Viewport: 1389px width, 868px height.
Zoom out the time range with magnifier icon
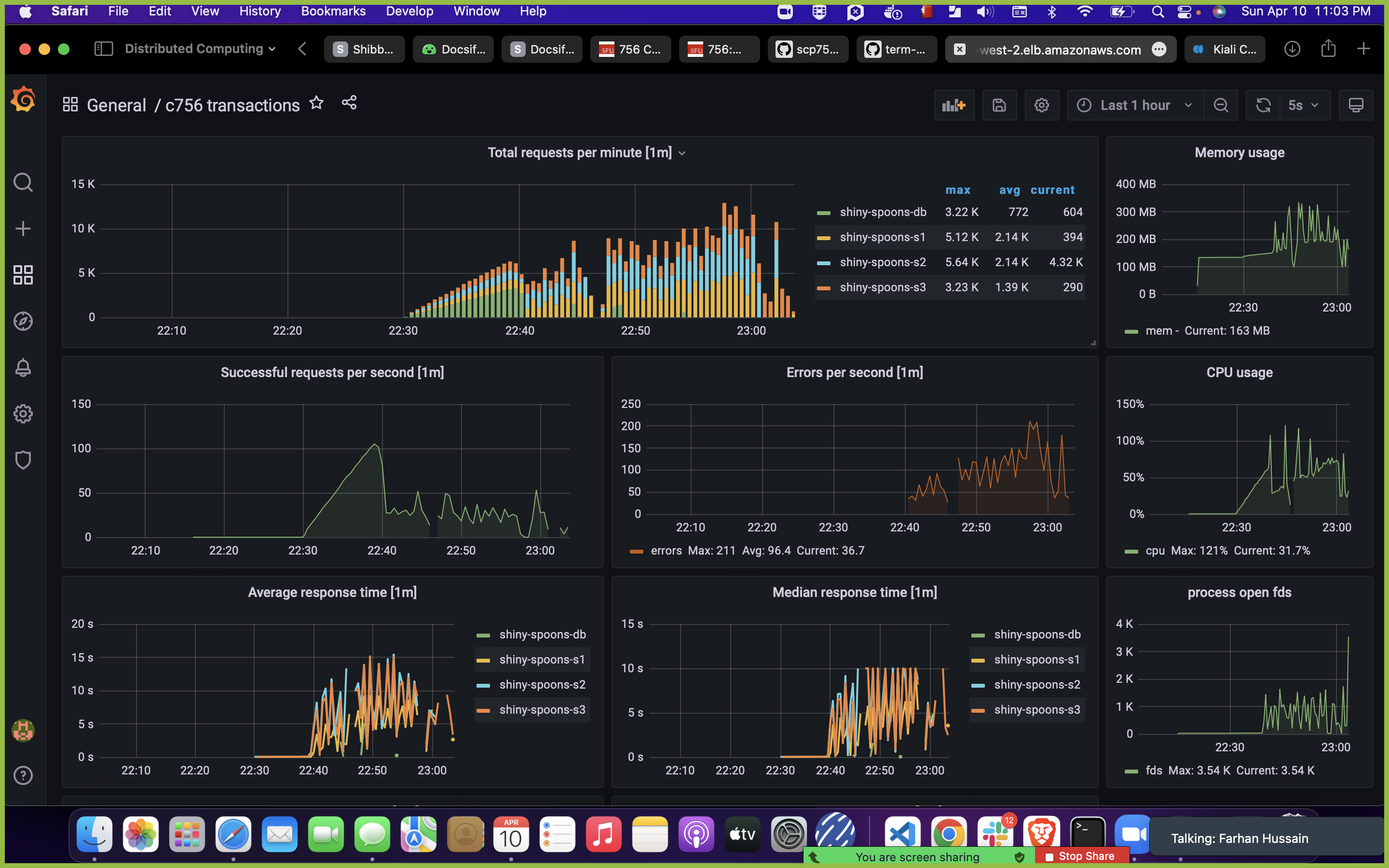click(1221, 105)
